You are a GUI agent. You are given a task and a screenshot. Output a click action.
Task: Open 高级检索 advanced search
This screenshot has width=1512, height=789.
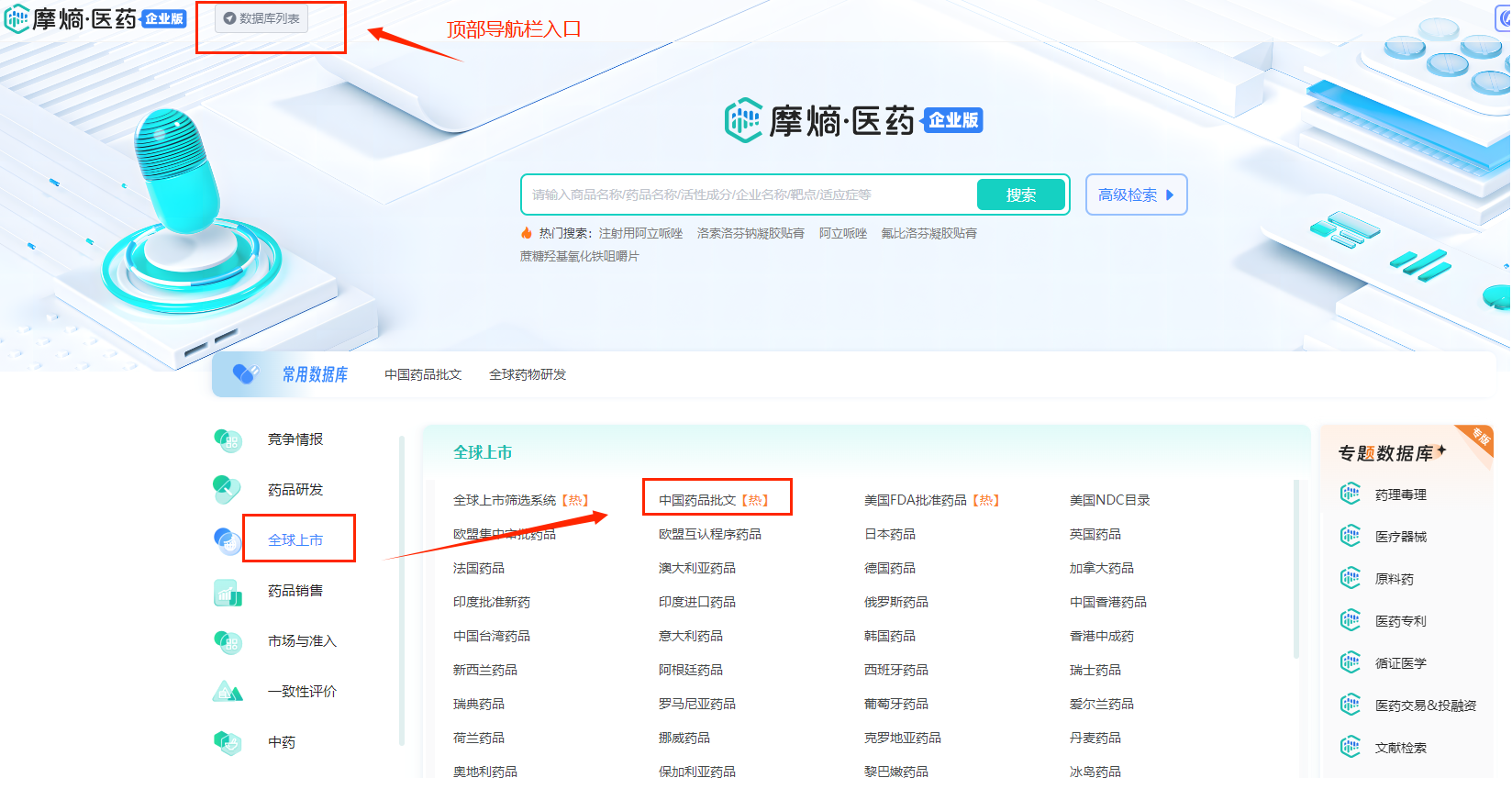click(1136, 194)
